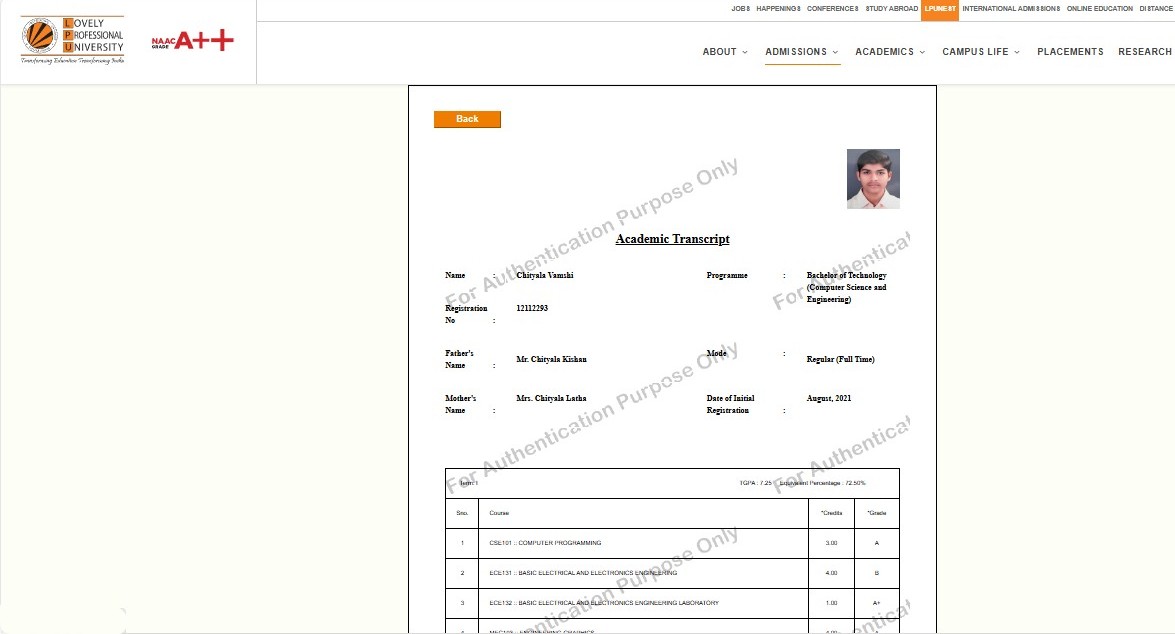Viewport: 1175px width, 634px height.
Task: Click the Term I table header
Action: coord(468,483)
